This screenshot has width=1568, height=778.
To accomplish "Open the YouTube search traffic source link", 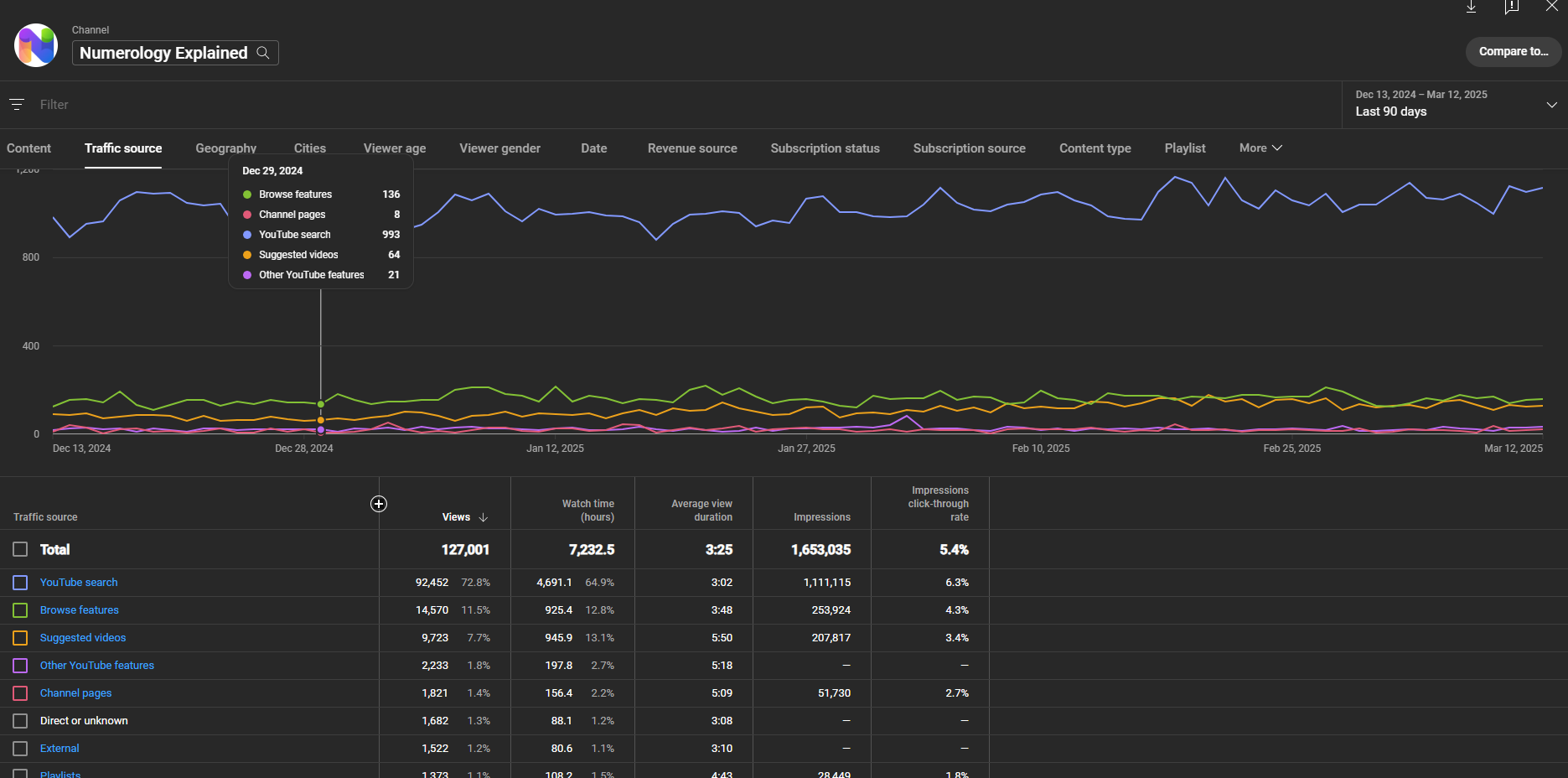I will pos(79,583).
